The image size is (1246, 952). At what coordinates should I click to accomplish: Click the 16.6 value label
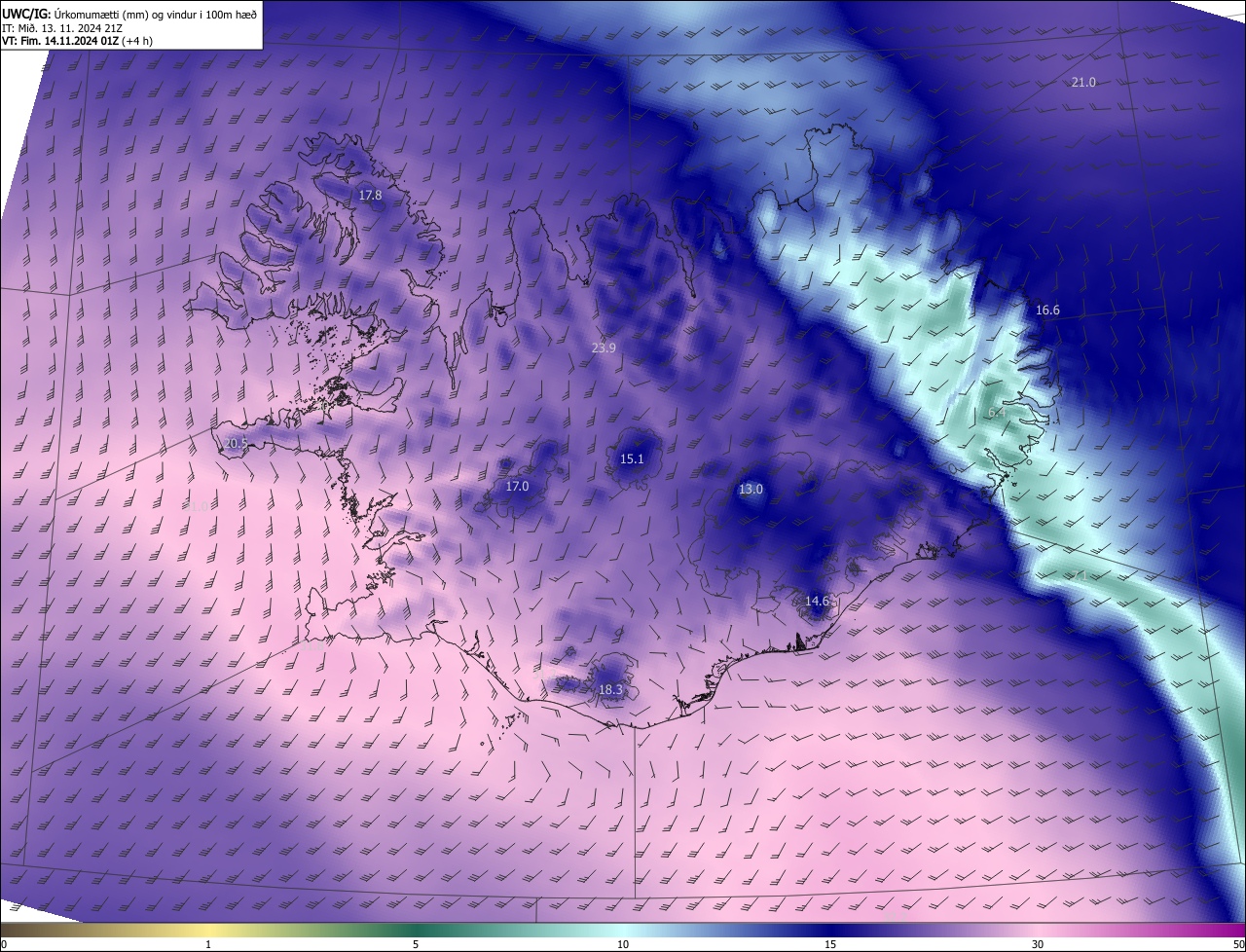[x=1047, y=311]
